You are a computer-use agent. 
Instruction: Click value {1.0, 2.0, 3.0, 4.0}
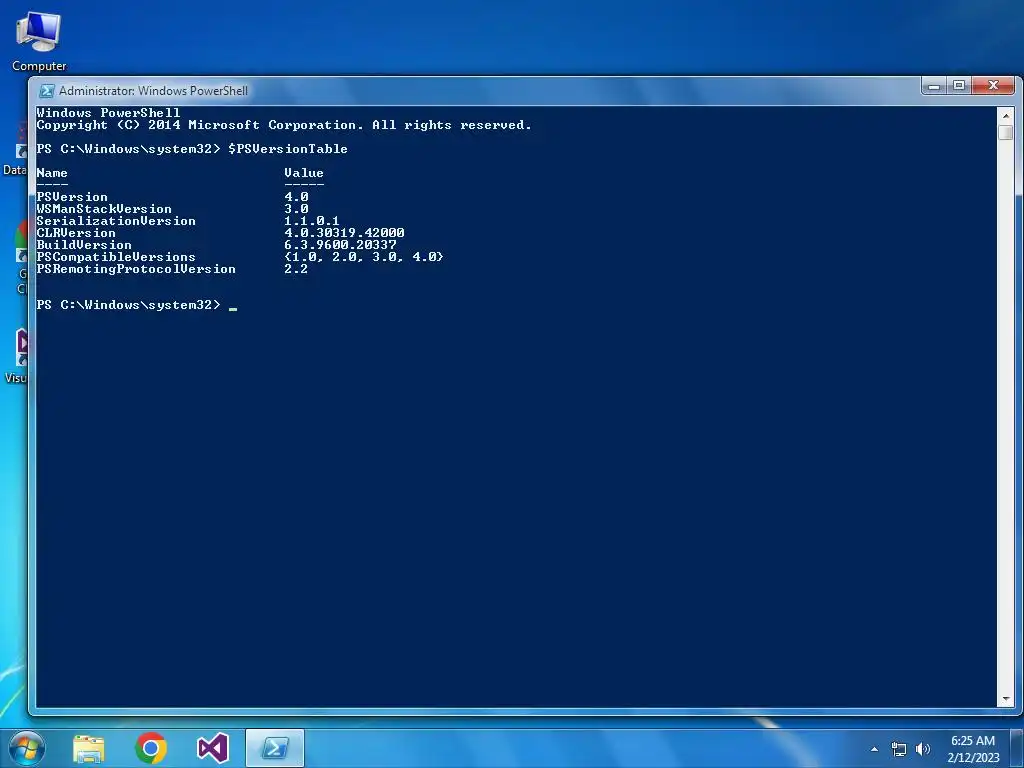click(364, 257)
